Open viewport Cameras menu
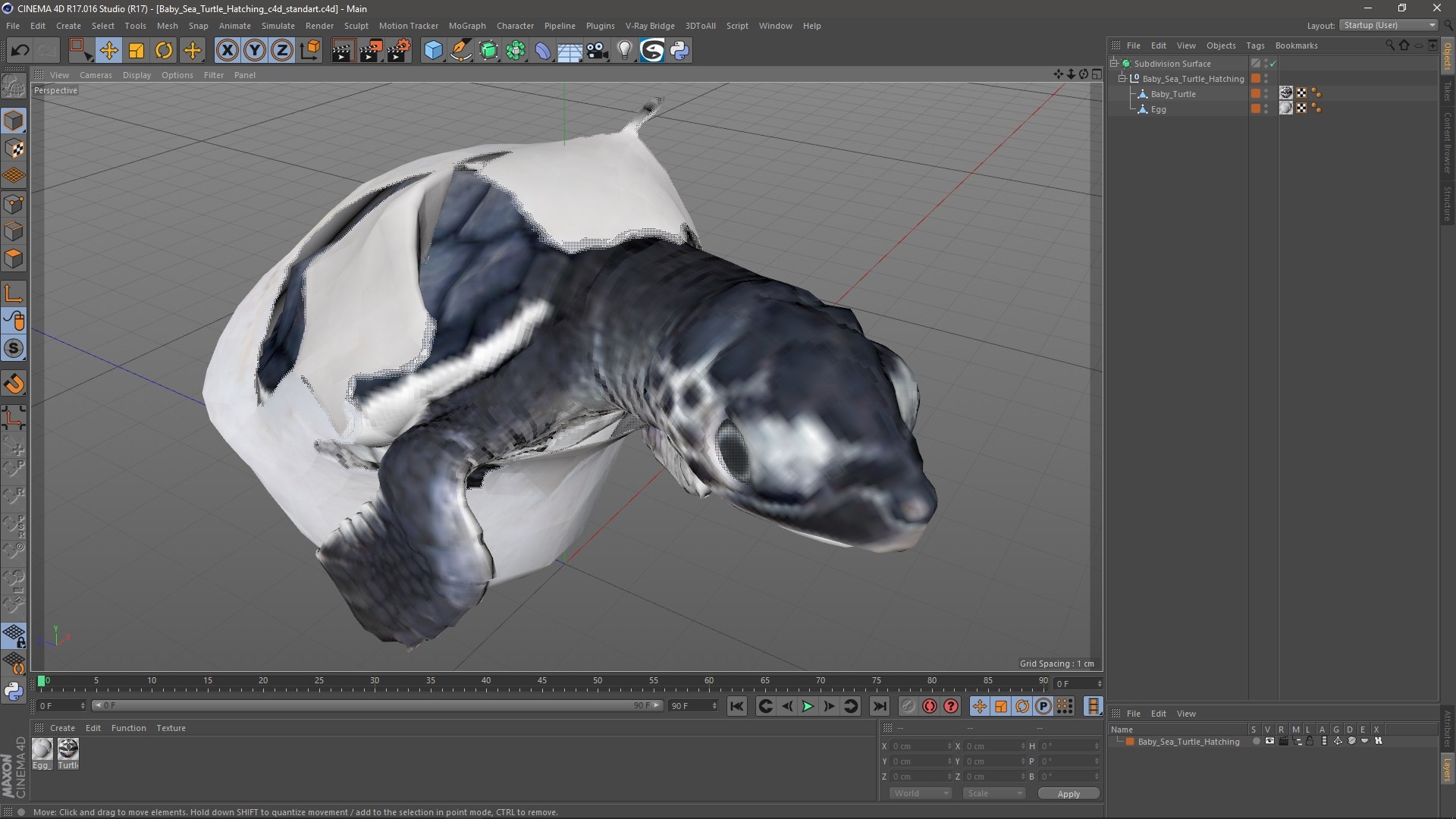1456x819 pixels. pos(96,75)
